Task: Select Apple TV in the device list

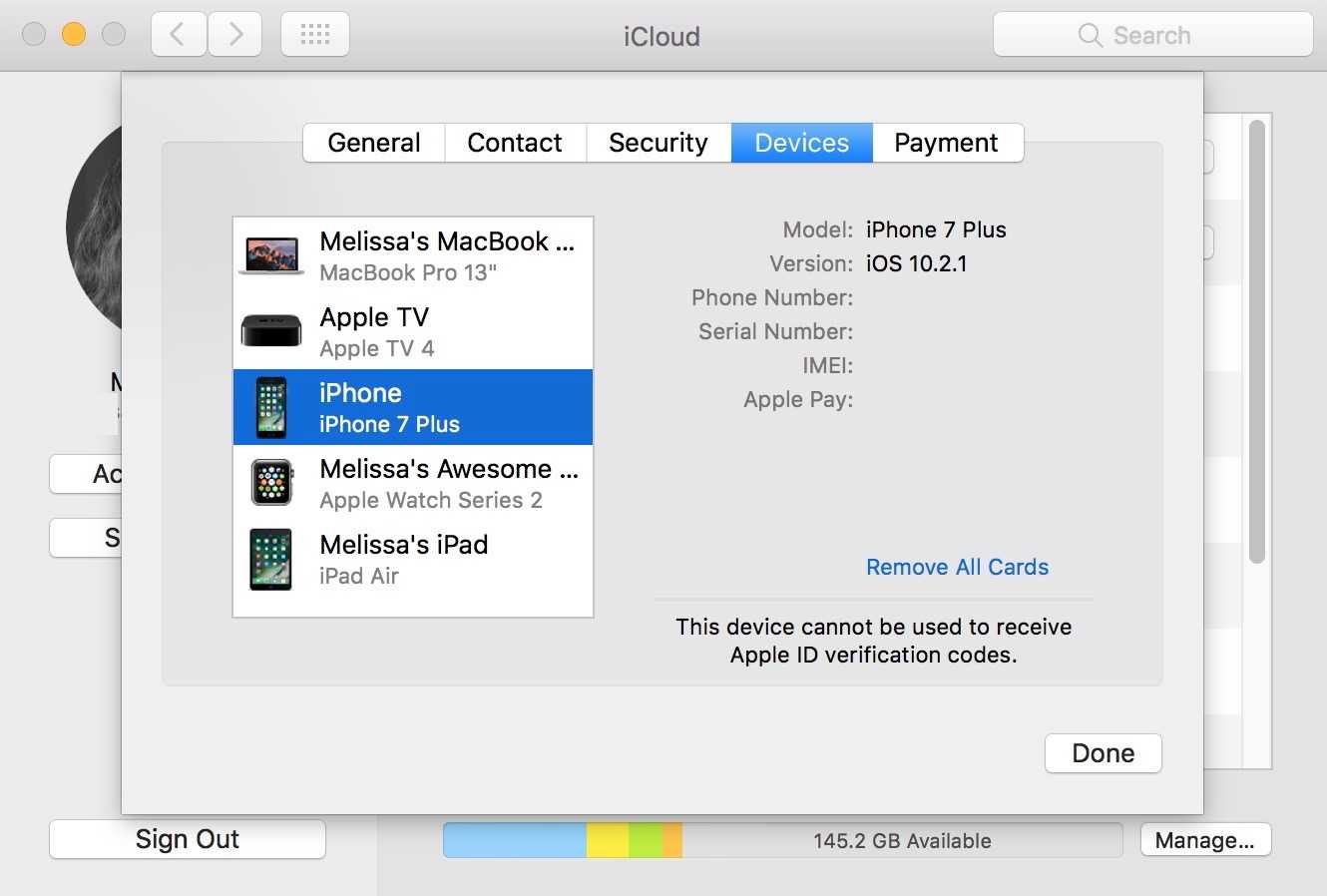Action: pos(413,331)
